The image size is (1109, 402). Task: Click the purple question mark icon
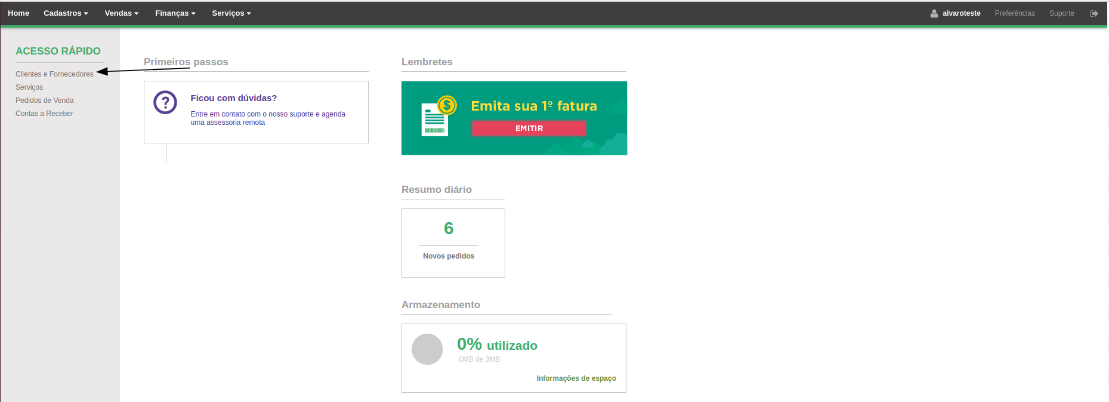(165, 102)
